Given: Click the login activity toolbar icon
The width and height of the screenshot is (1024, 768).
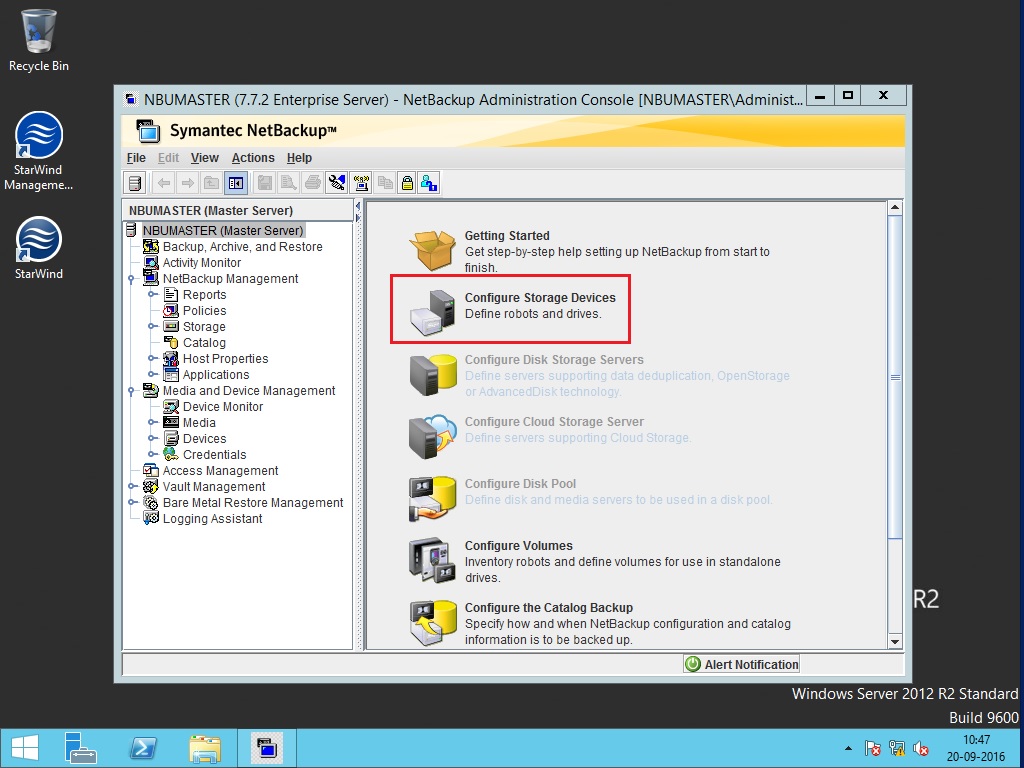Looking at the screenshot, I should (428, 182).
